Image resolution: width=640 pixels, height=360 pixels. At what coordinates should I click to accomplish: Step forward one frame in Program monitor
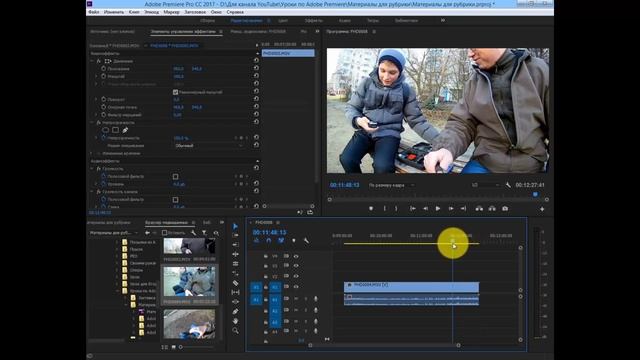pos(451,209)
